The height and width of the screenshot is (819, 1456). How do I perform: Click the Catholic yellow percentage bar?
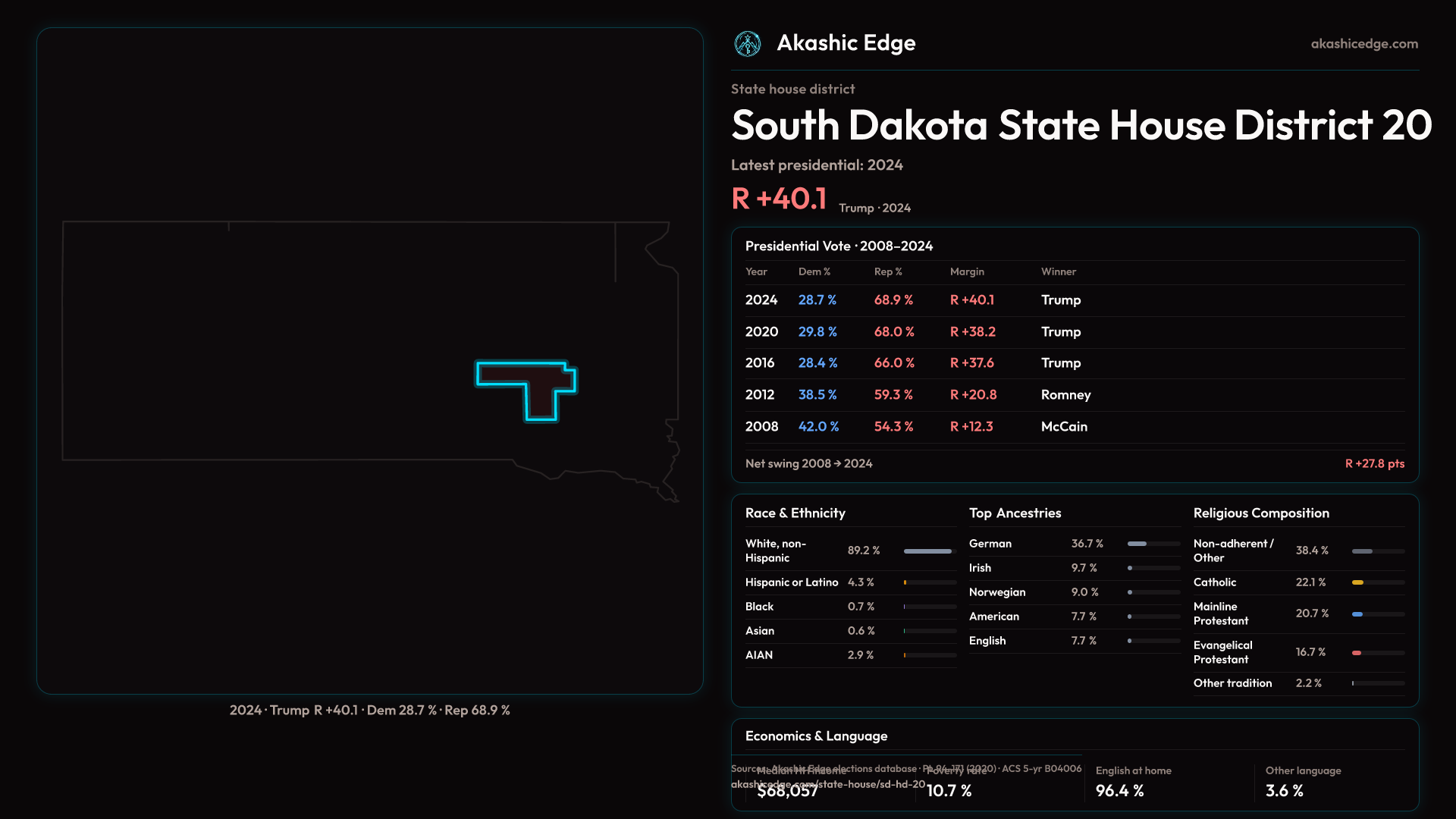1357,582
